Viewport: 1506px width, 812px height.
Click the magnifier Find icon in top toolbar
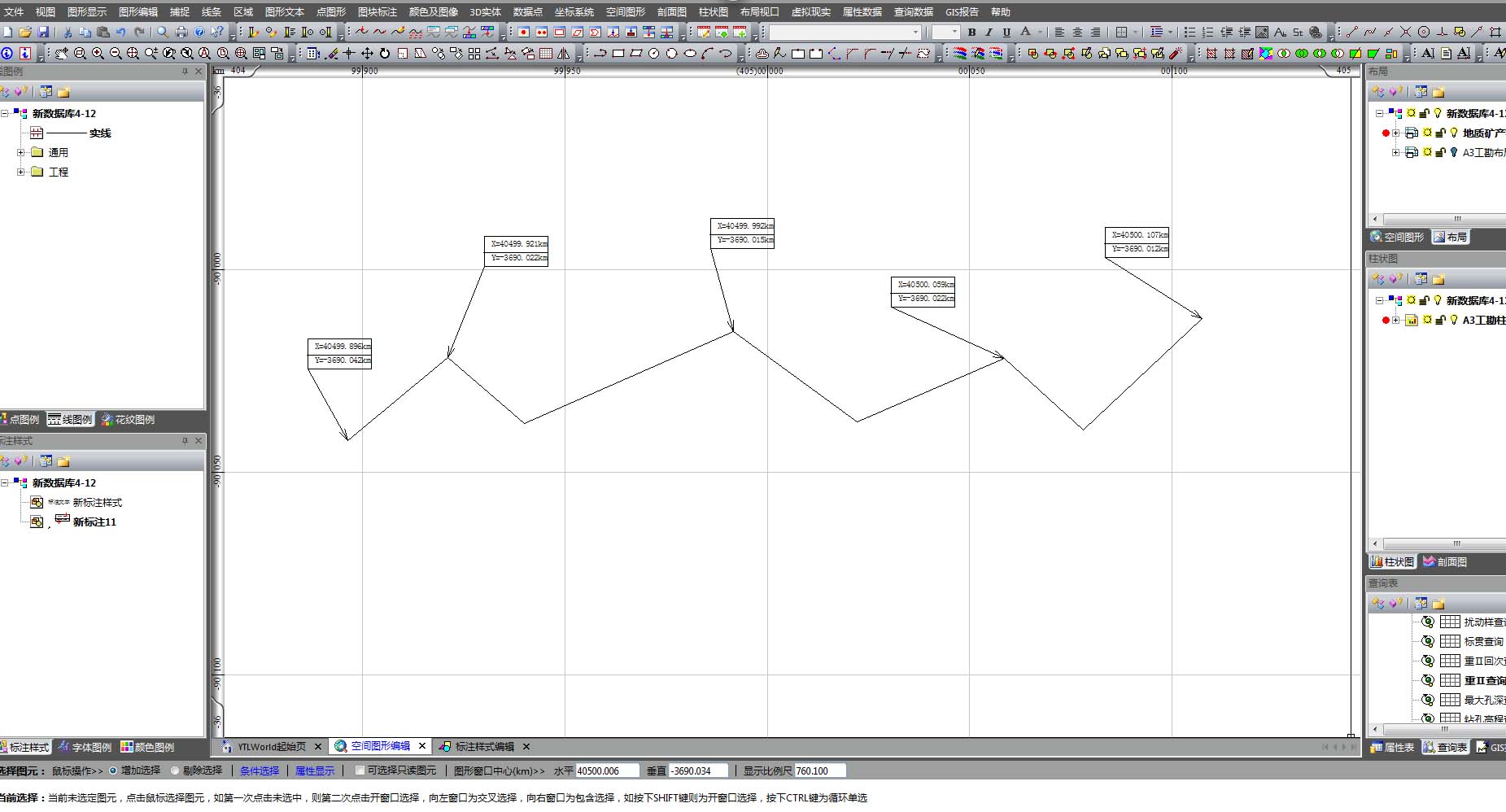click(163, 32)
